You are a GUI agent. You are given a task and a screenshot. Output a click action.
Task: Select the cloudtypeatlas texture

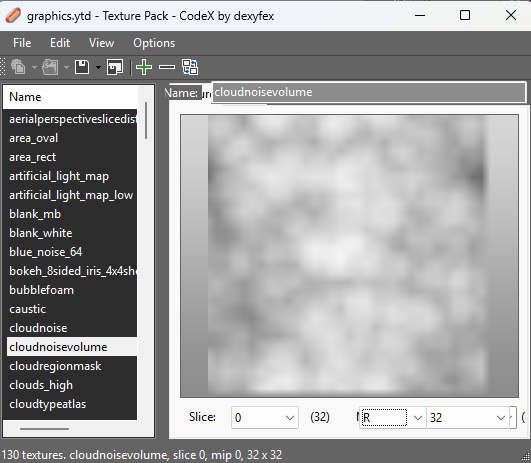72,404
